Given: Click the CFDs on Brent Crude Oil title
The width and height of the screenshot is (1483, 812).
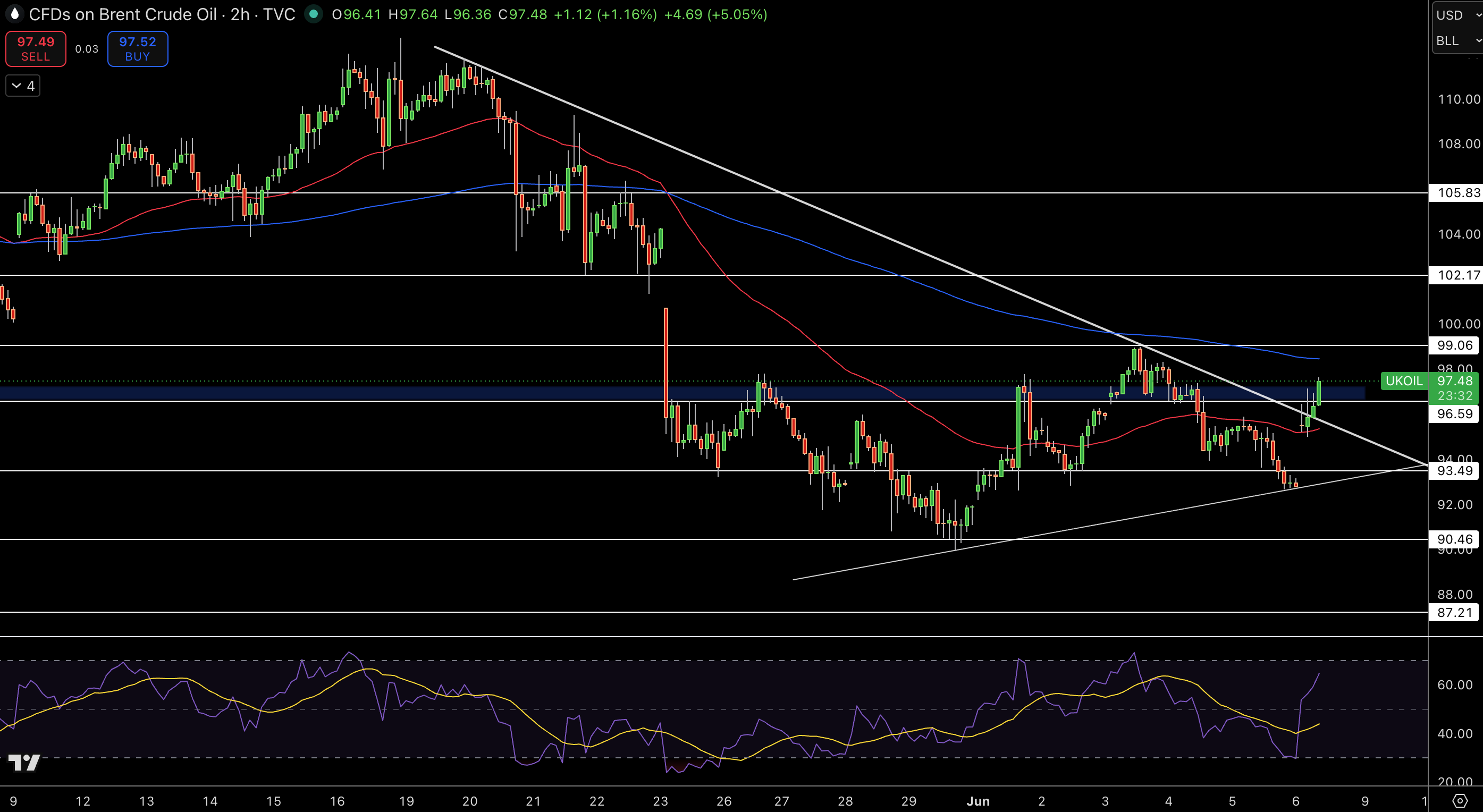Looking at the screenshot, I should tap(123, 14).
